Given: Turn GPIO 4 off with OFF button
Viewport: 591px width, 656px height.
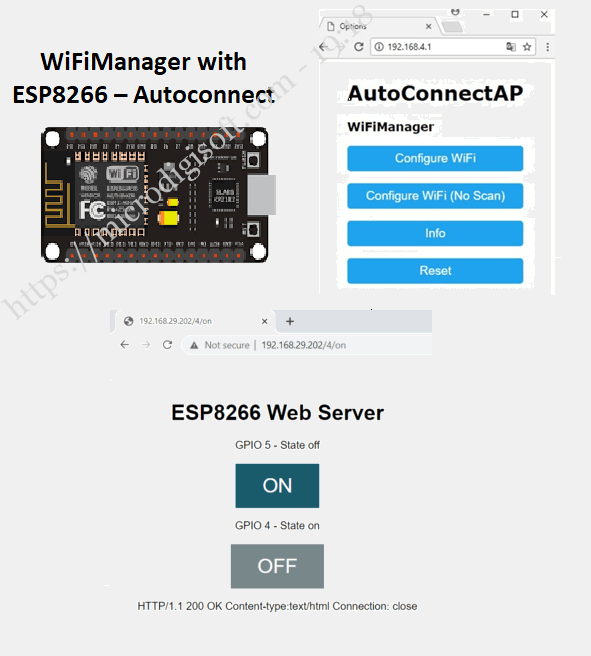Looking at the screenshot, I should (x=277, y=566).
